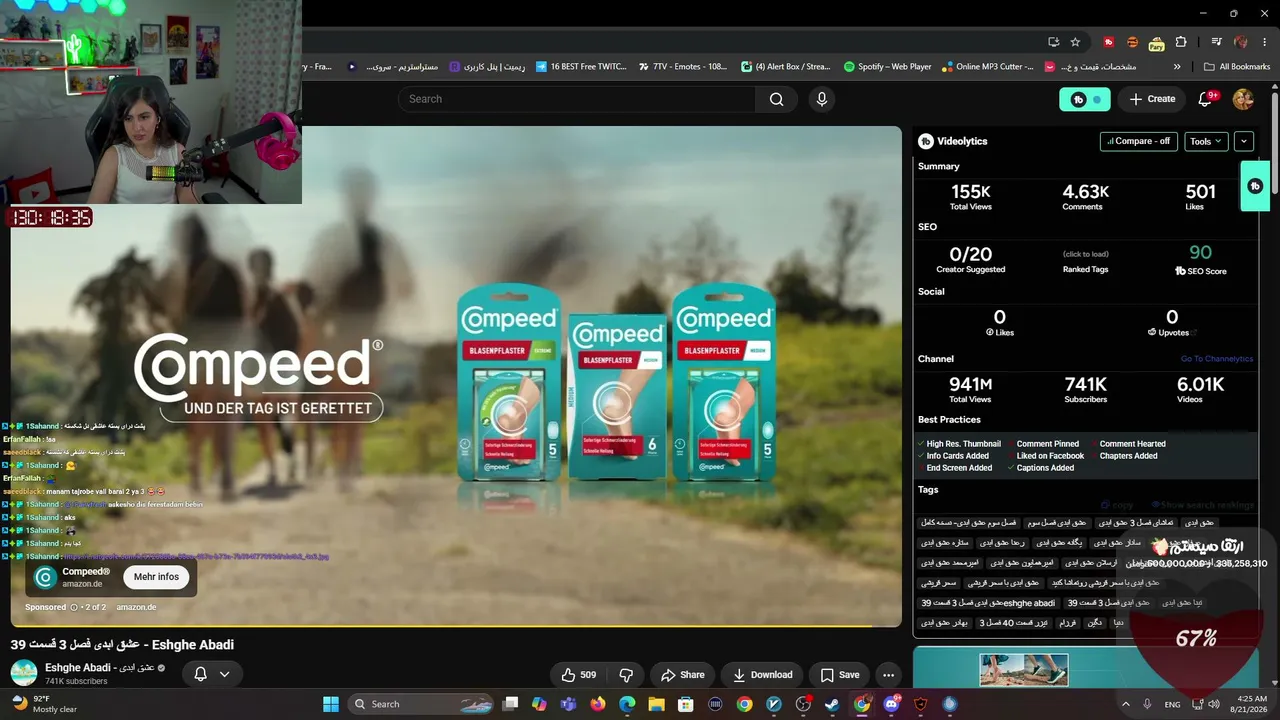Open the 7TV - Emotes bookmark
The height and width of the screenshot is (720, 1280).
pyautogui.click(x=682, y=67)
